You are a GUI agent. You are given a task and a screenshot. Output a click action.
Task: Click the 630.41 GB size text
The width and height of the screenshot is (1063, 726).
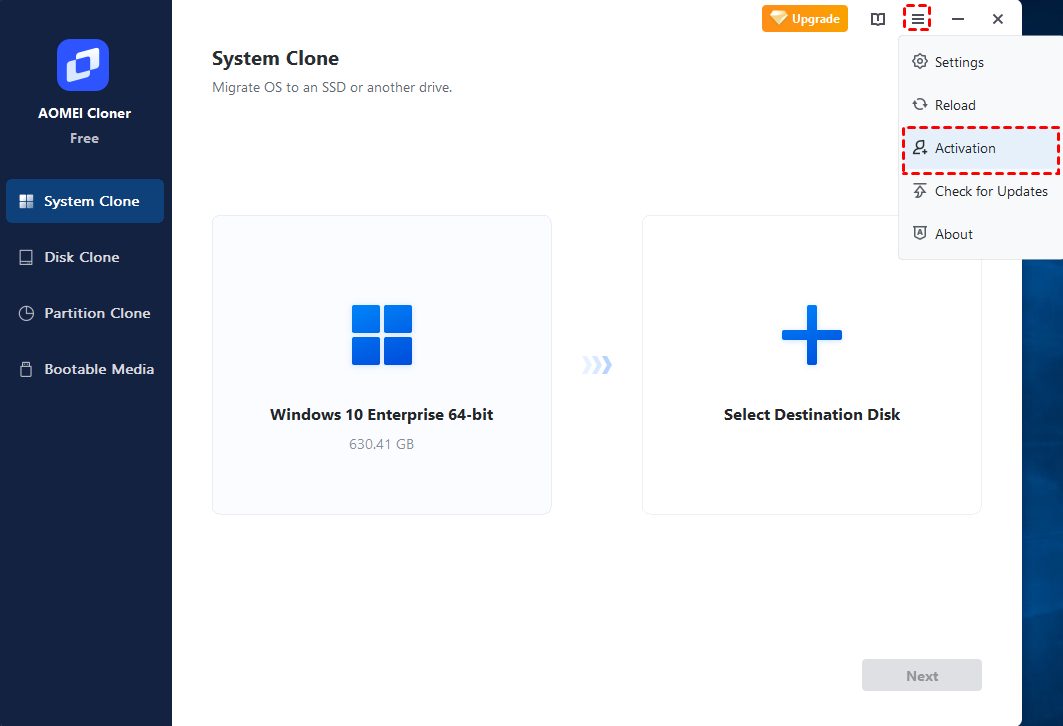[382, 444]
